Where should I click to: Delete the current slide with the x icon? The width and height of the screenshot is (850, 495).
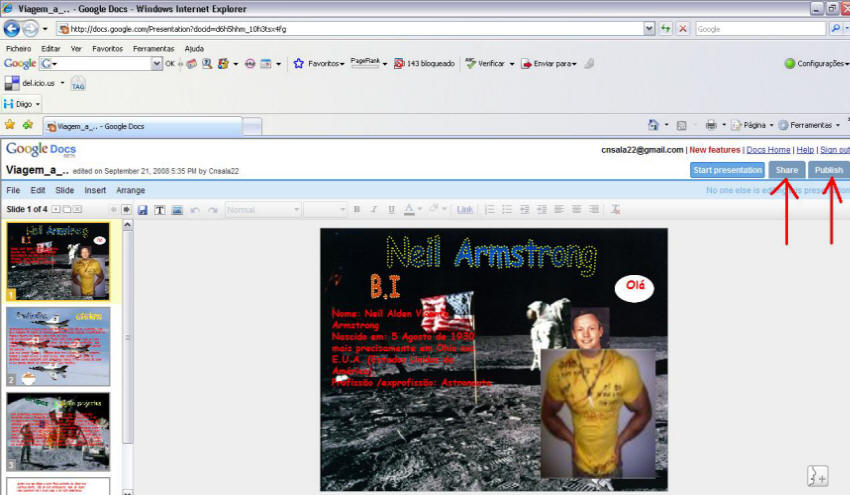tap(78, 209)
